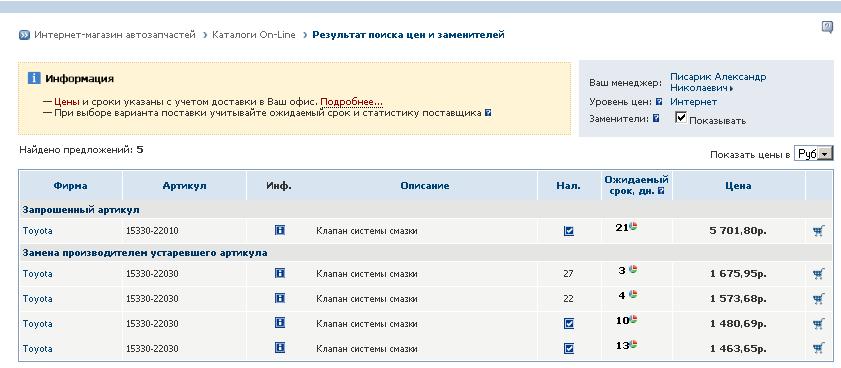841x368 pixels.
Task: Click the price 1 463,65р.
Action: pyautogui.click(x=738, y=349)
